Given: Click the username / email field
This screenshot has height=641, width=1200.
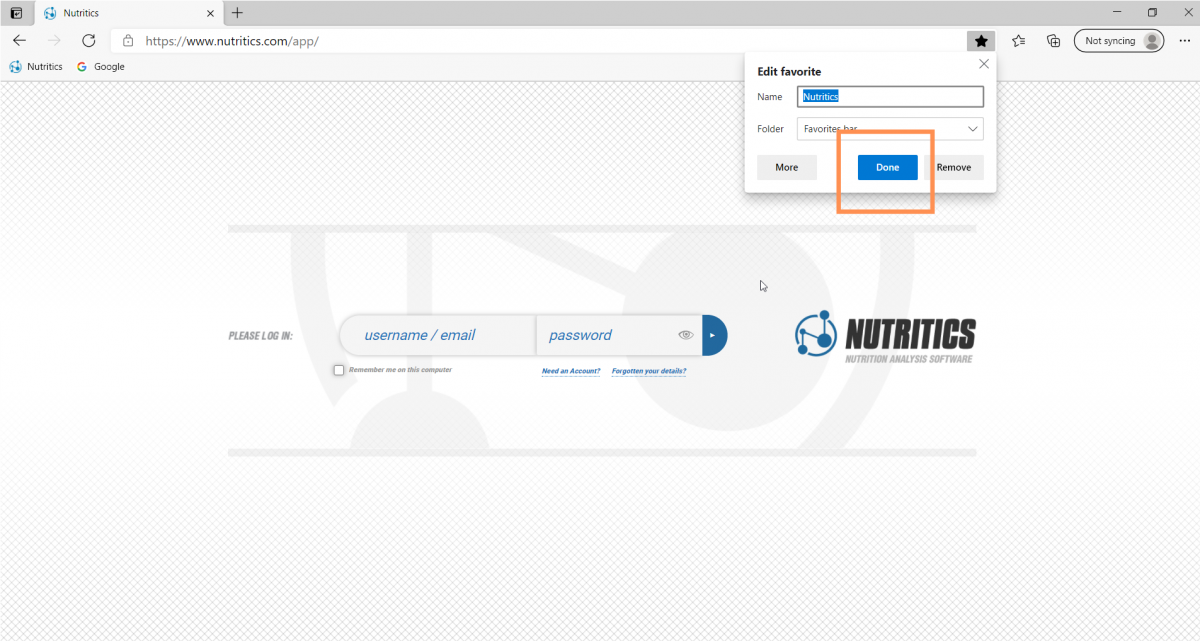Looking at the screenshot, I should point(436,335).
